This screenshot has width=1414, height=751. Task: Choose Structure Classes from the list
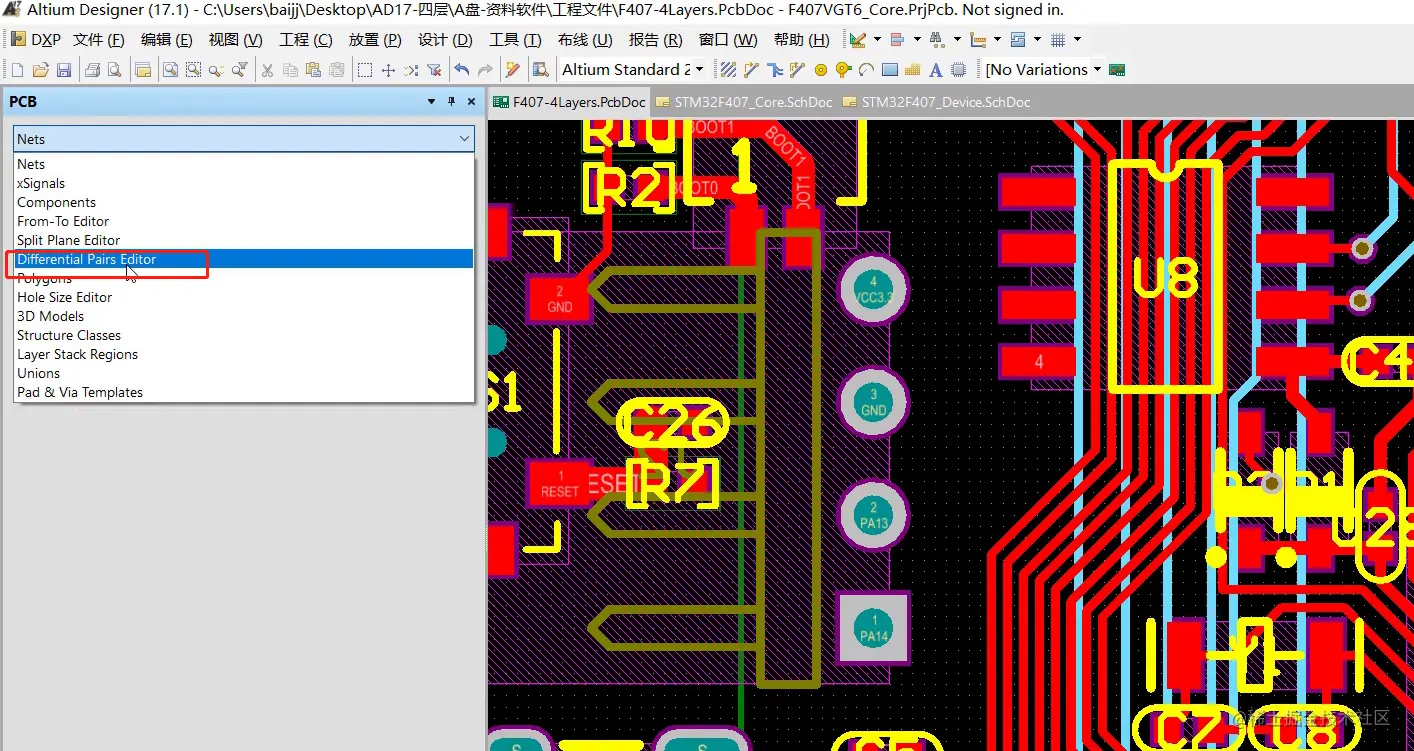tap(244, 335)
